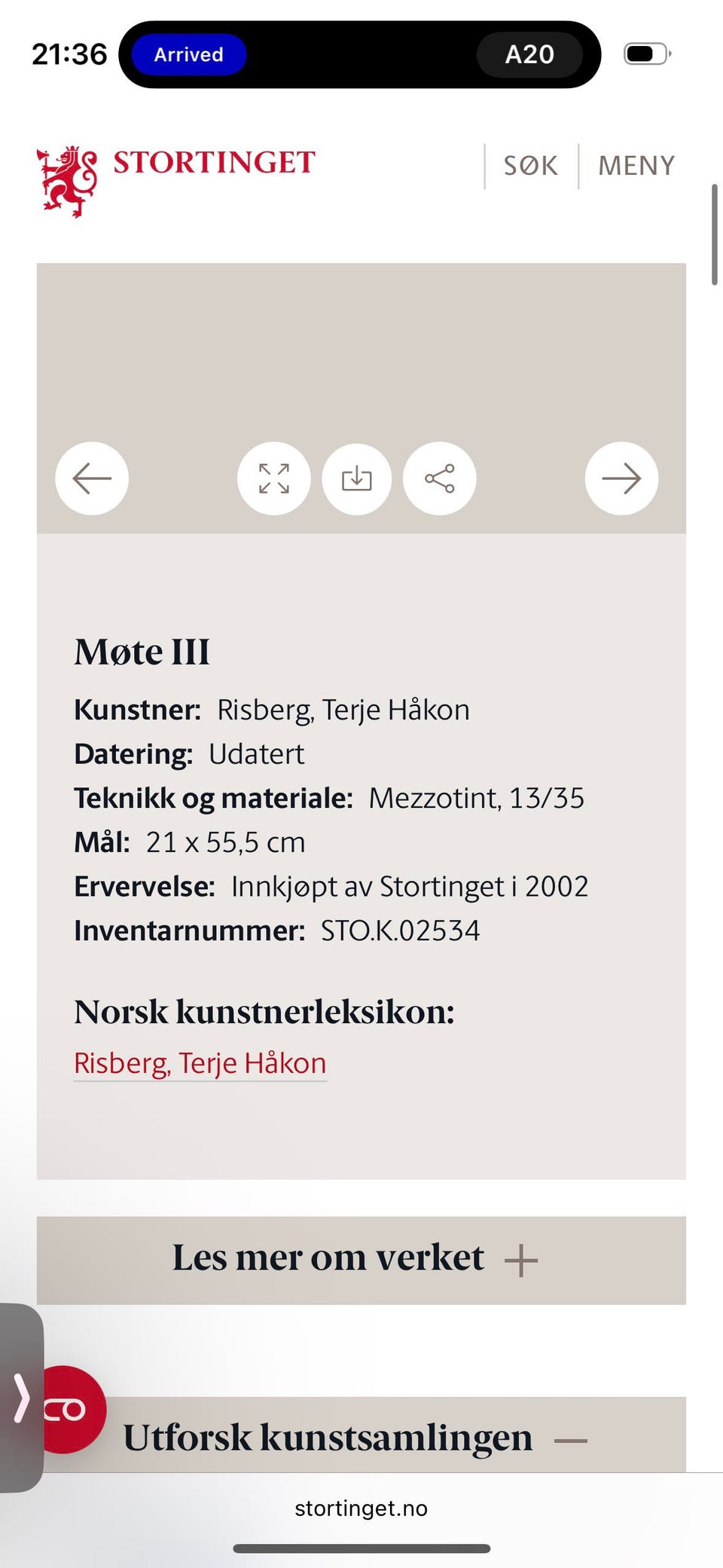The width and height of the screenshot is (723, 1568).
Task: Tap the Stortinget lion logo
Action: 68,181
